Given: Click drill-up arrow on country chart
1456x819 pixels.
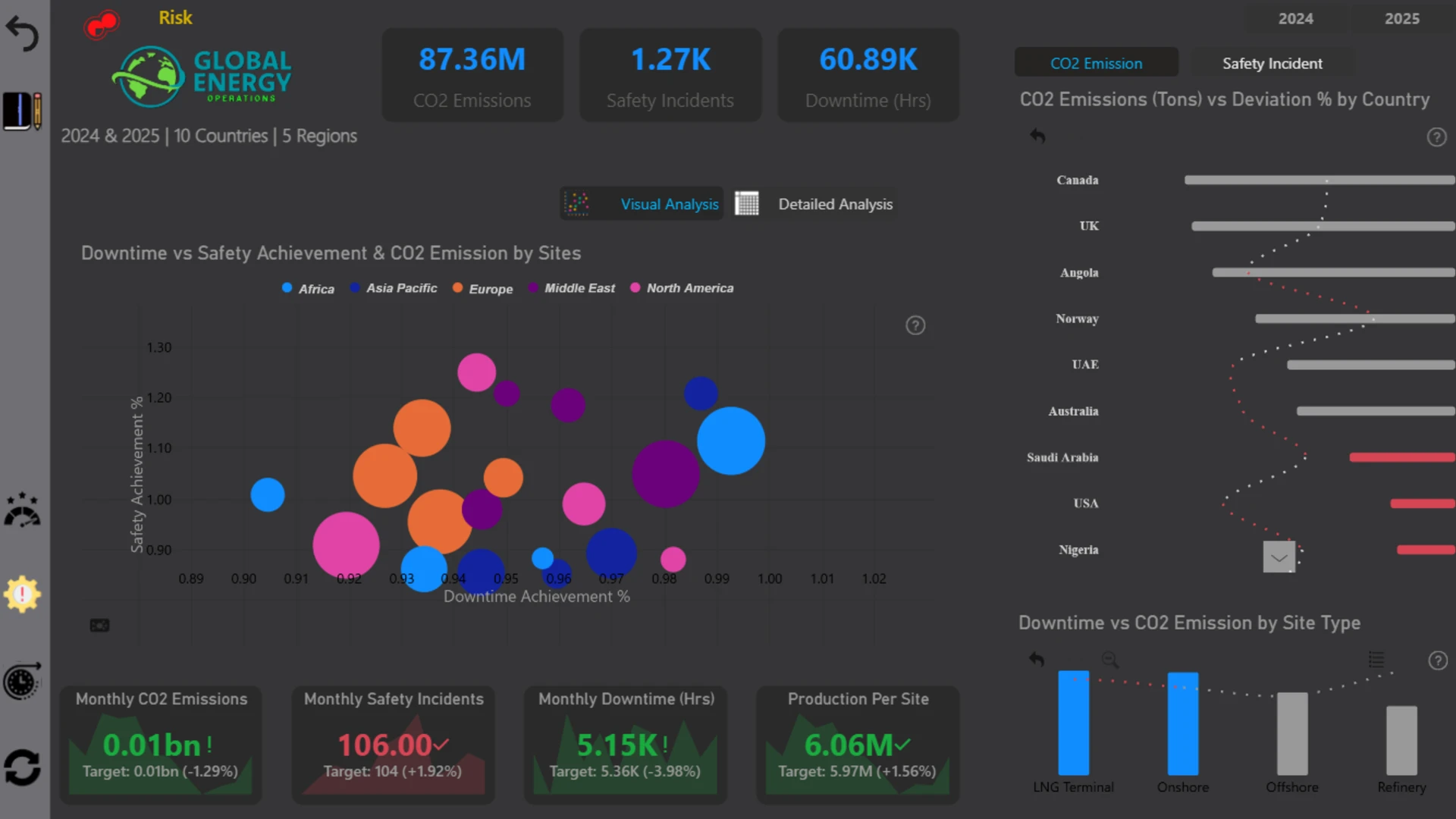Looking at the screenshot, I should (x=1037, y=136).
